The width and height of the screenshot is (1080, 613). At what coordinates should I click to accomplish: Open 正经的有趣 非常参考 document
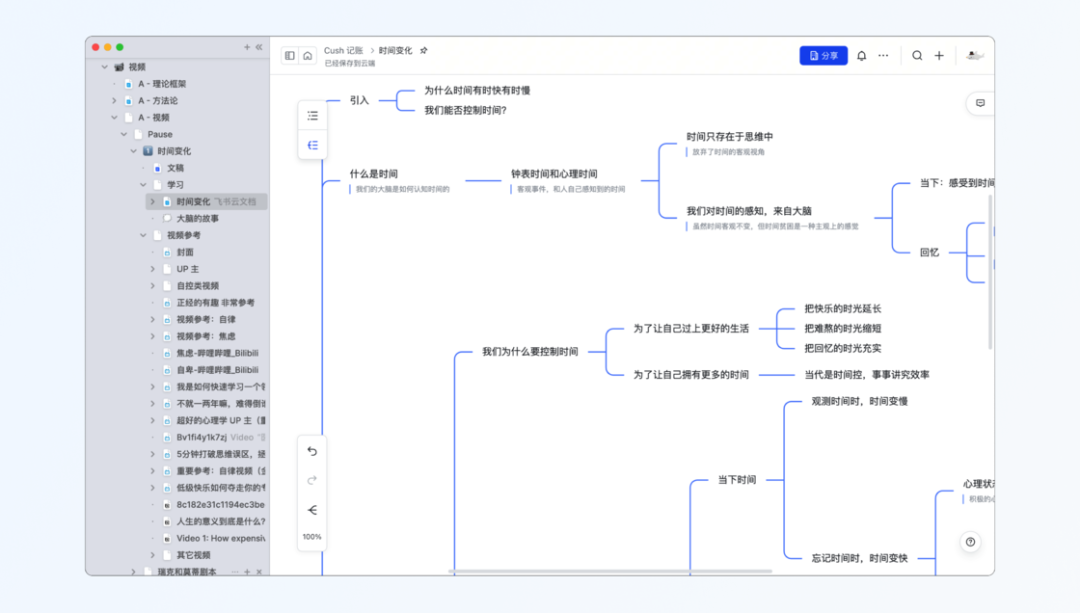(216, 302)
